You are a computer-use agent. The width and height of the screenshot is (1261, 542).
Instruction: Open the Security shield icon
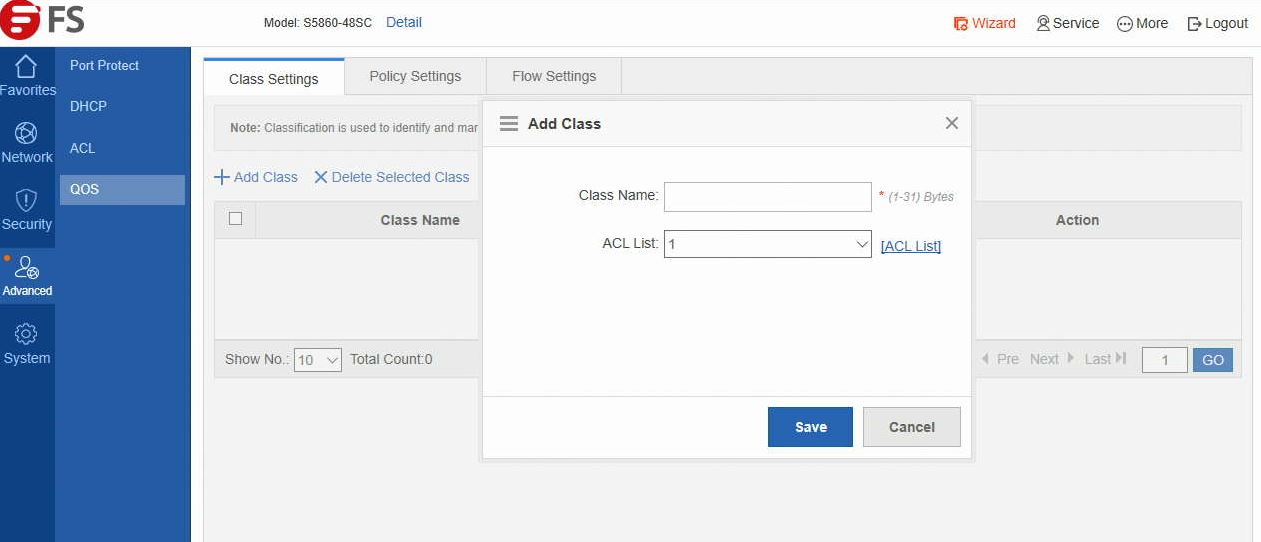coord(27,201)
